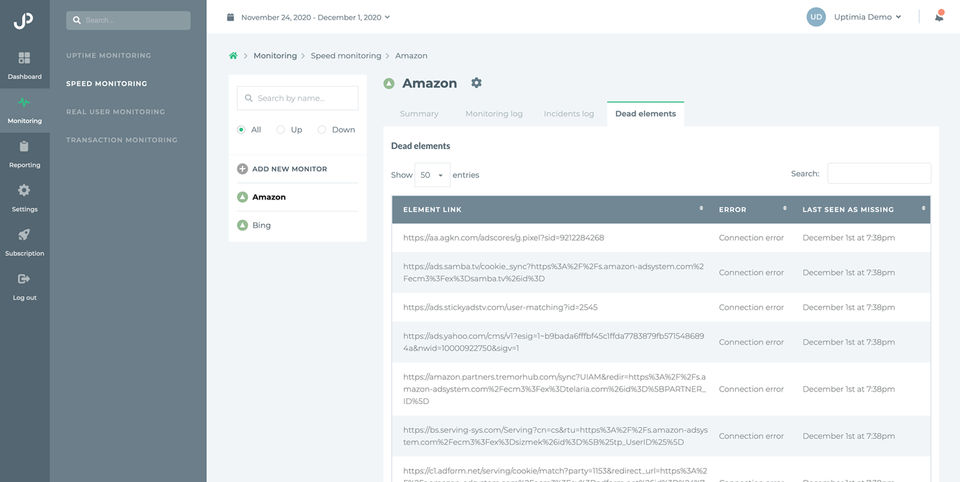Open the Bing monitor

point(261,226)
